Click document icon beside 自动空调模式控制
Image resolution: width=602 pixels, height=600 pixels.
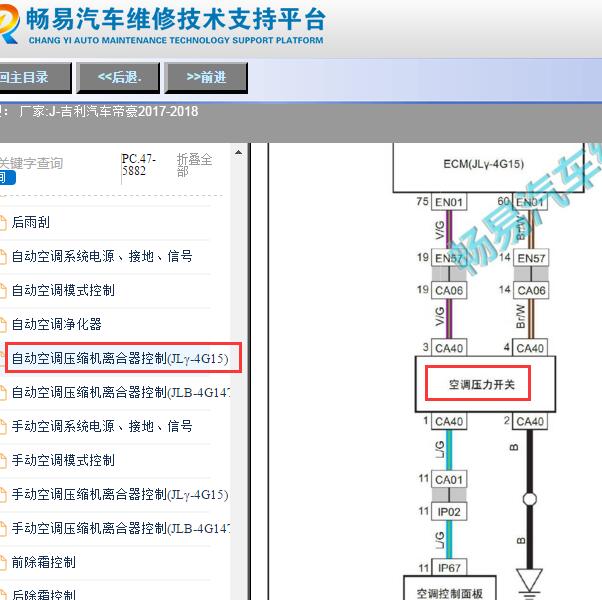[3, 291]
